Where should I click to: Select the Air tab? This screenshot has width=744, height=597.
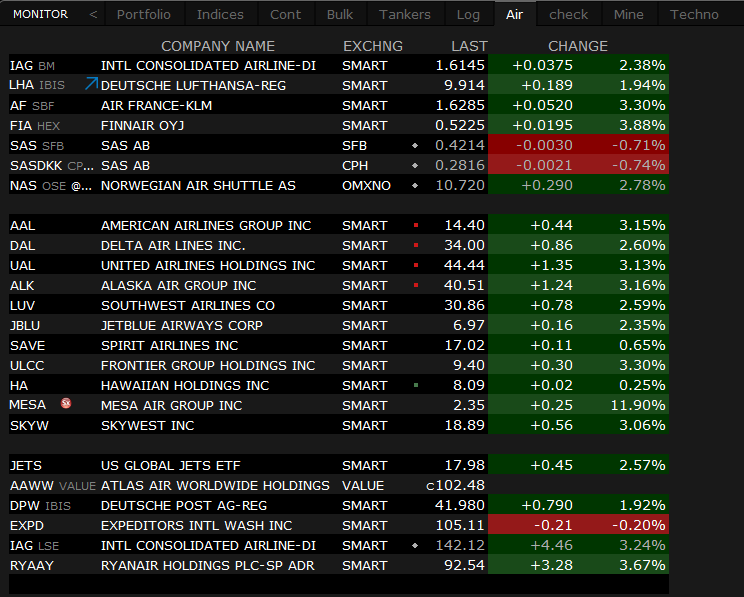514,14
